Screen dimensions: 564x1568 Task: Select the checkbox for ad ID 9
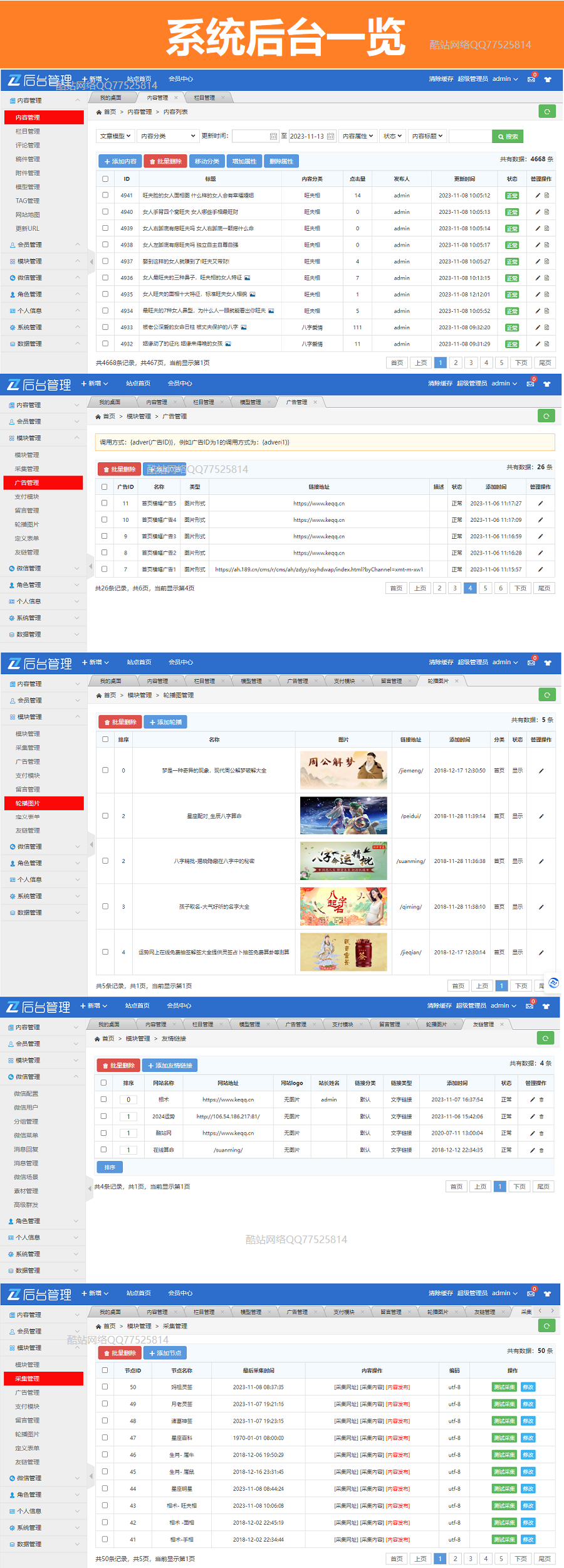[105, 536]
